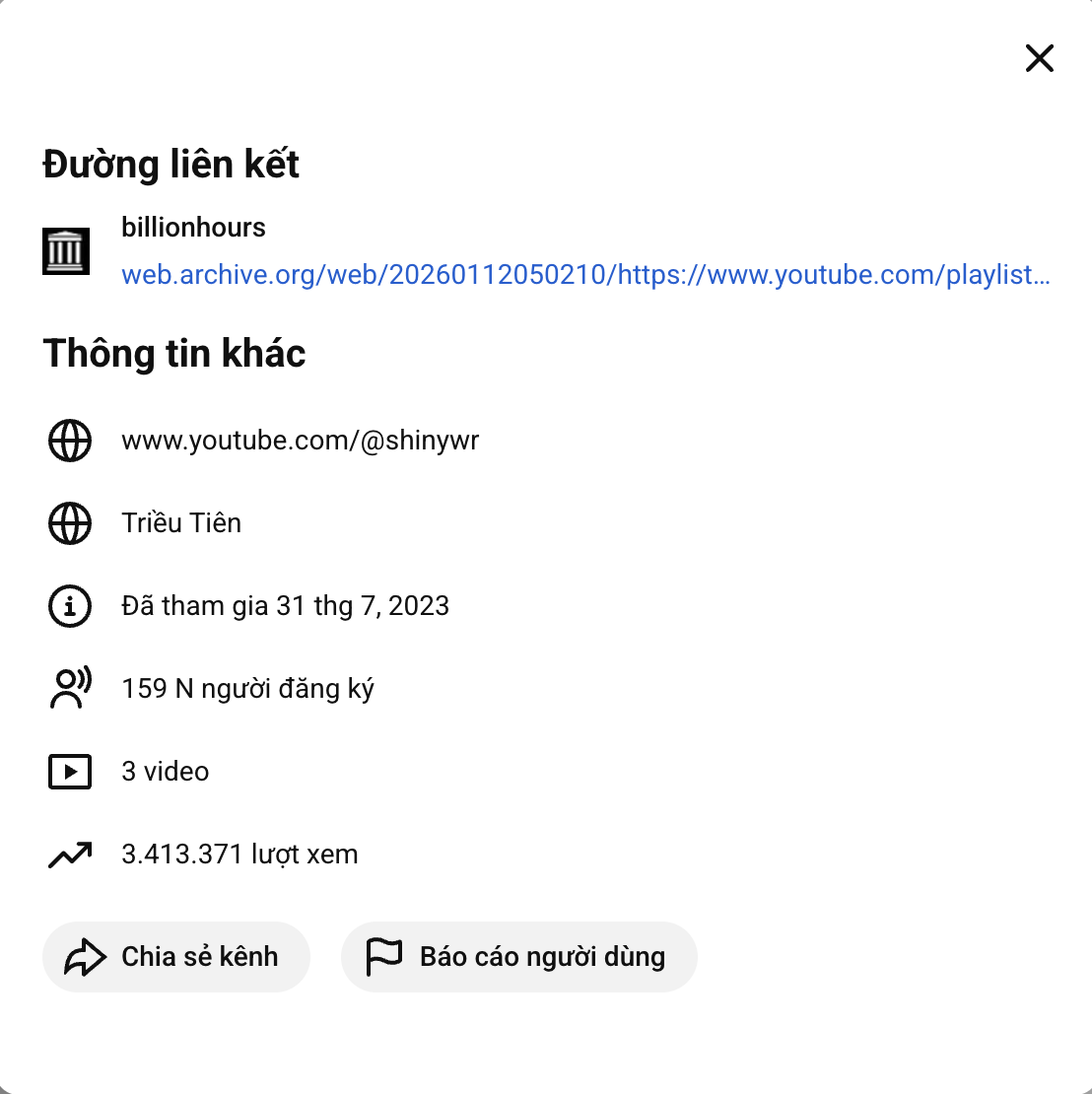
Task: Click the Đường liên kết section heading
Action: click(171, 165)
